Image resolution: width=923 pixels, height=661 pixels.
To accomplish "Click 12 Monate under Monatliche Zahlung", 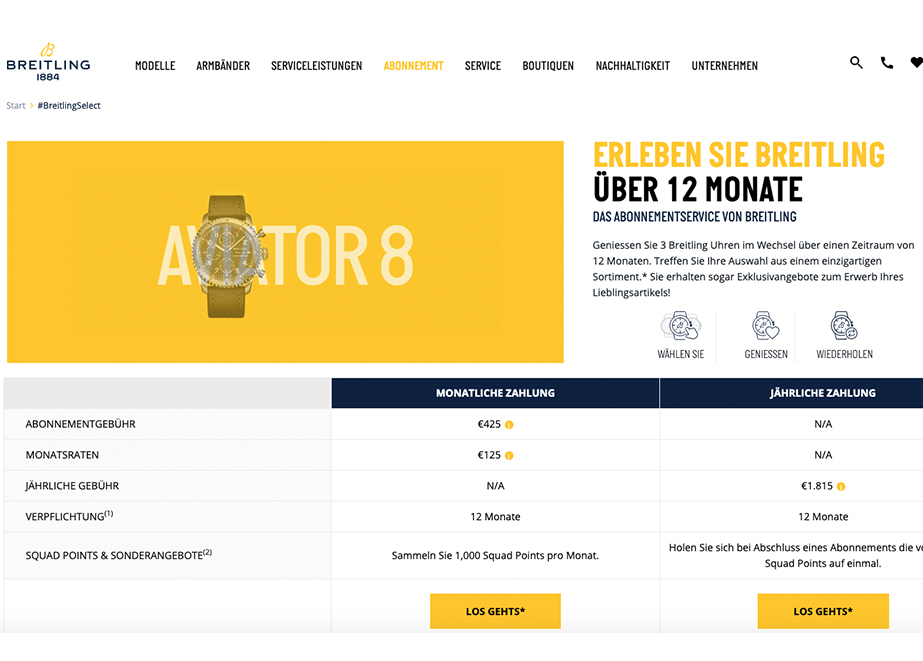I will 495,517.
